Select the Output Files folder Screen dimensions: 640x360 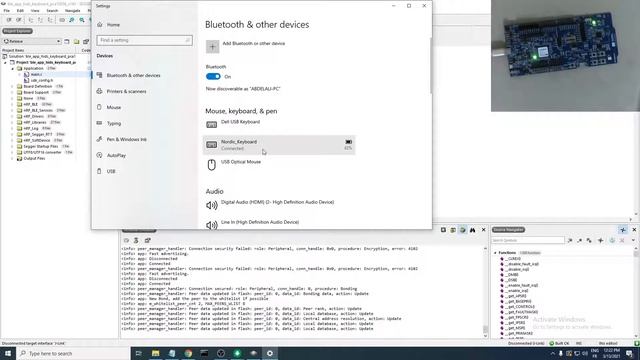click(x=34, y=158)
